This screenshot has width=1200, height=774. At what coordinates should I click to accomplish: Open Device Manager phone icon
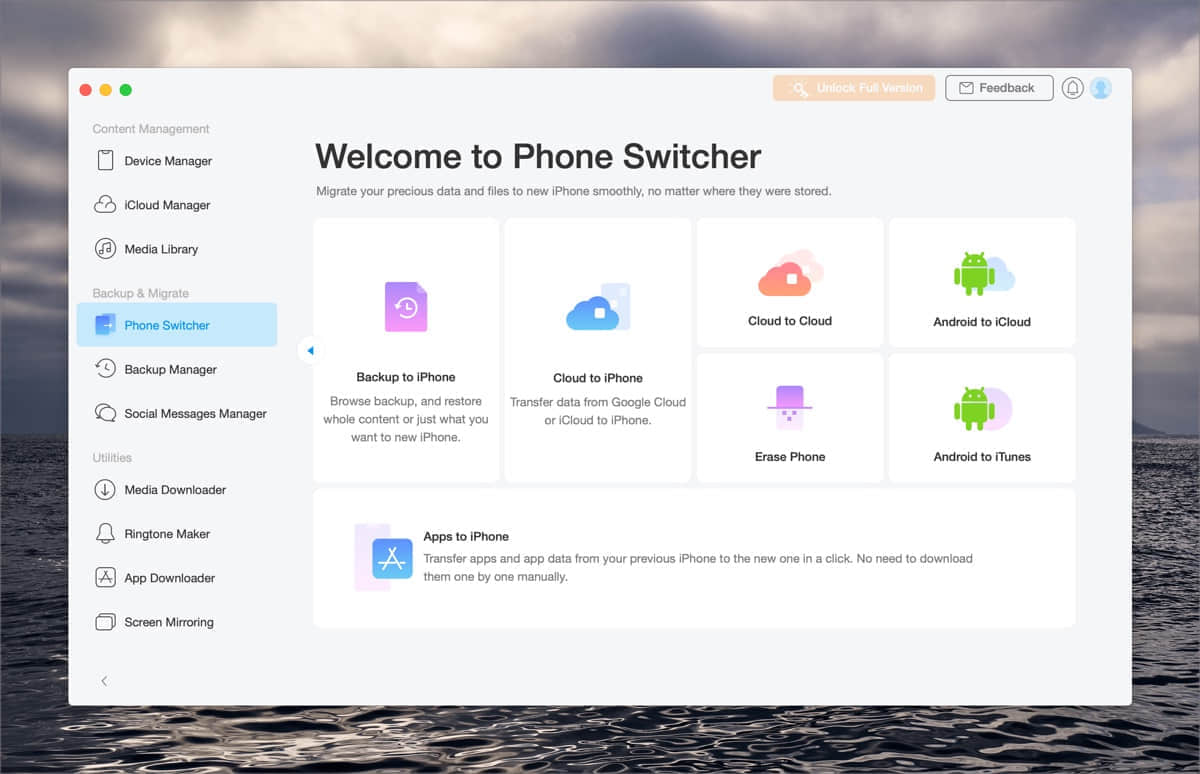[105, 161]
